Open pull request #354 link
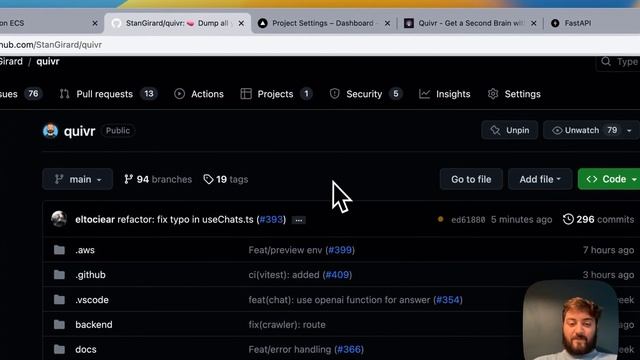 tap(448, 300)
